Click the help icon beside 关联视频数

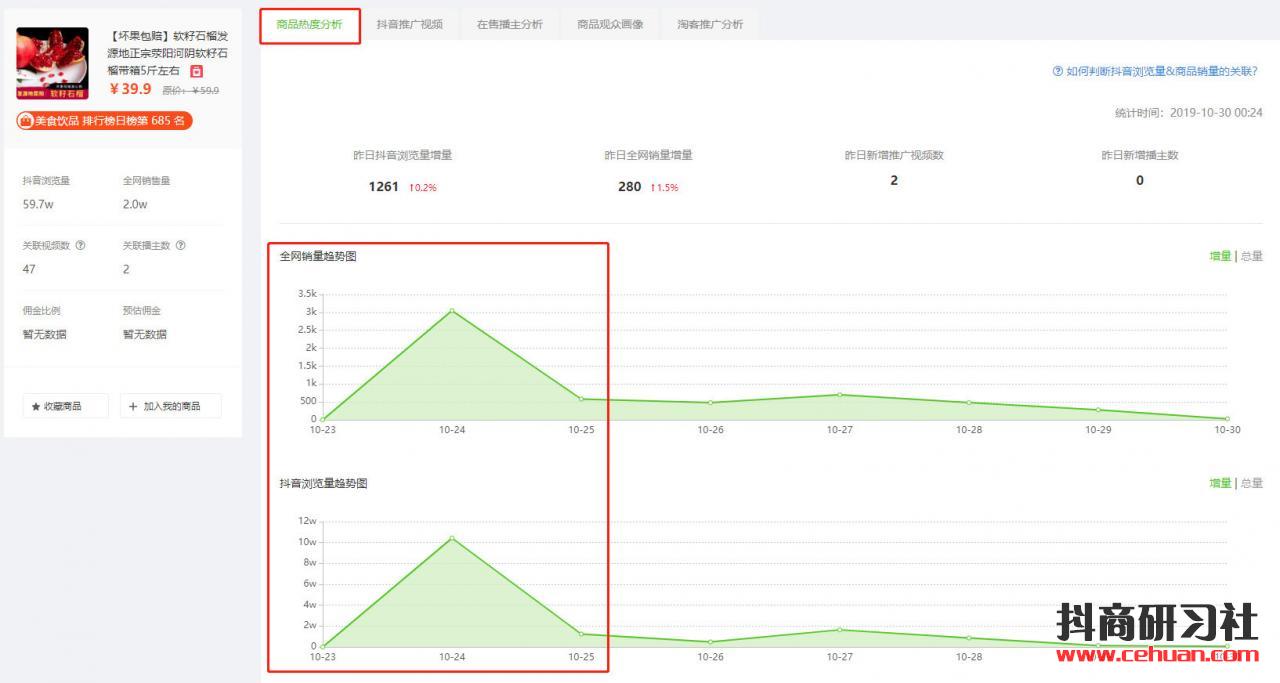(80, 245)
